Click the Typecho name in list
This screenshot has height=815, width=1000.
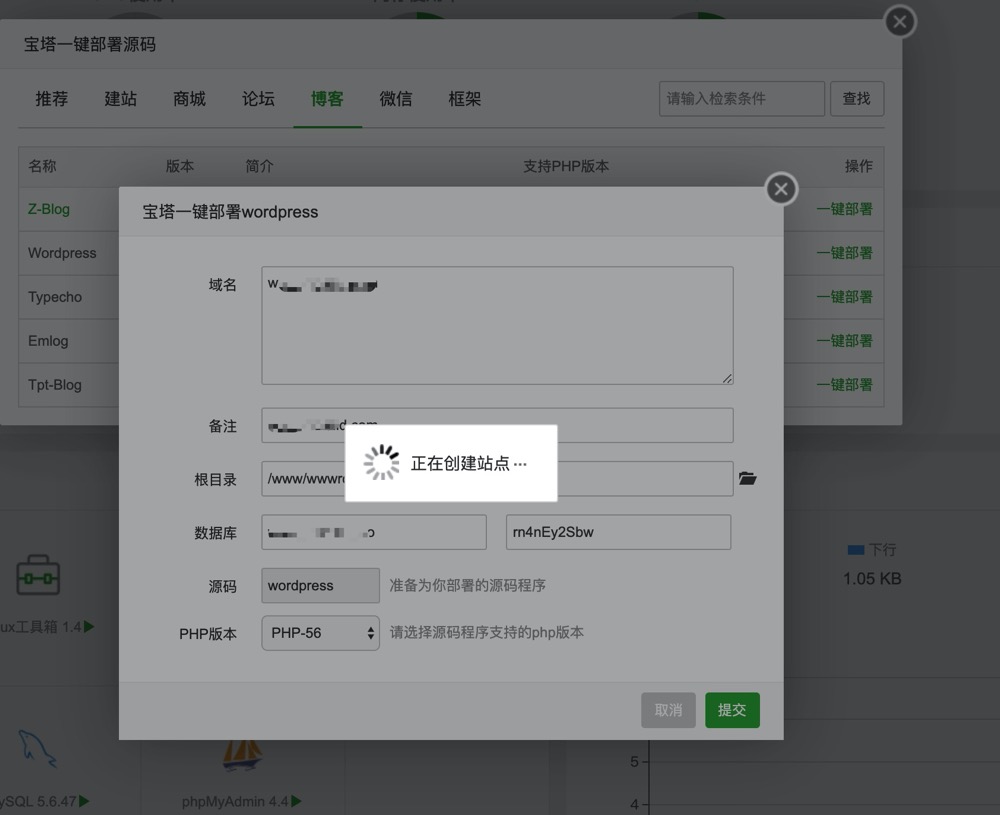click(x=55, y=297)
